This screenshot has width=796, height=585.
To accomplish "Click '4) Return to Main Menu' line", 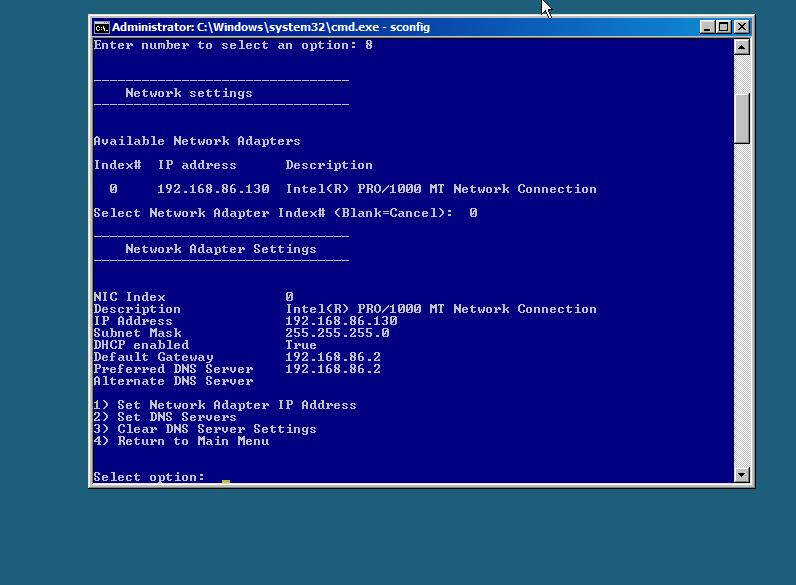I will pyautogui.click(x=181, y=441).
